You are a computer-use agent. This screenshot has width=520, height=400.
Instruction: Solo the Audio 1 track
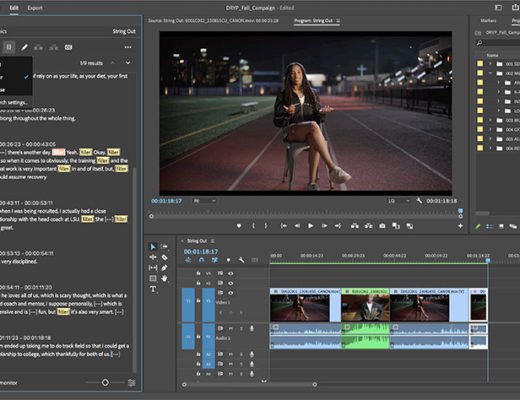(x=241, y=328)
